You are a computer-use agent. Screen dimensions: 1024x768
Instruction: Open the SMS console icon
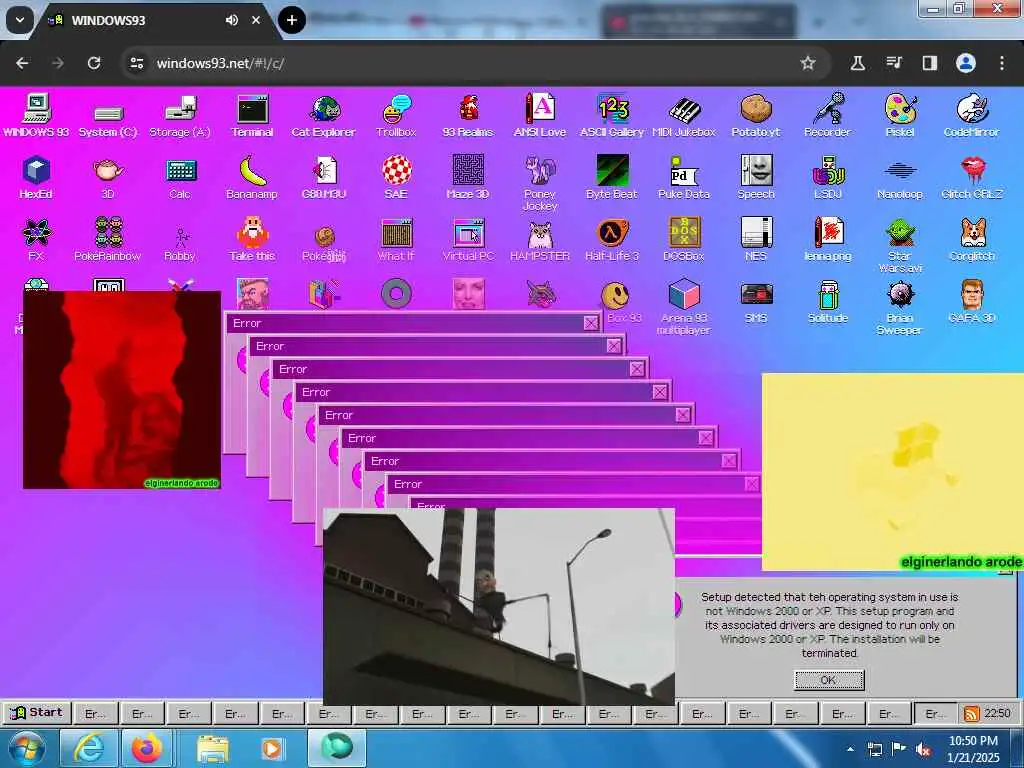[x=756, y=302]
